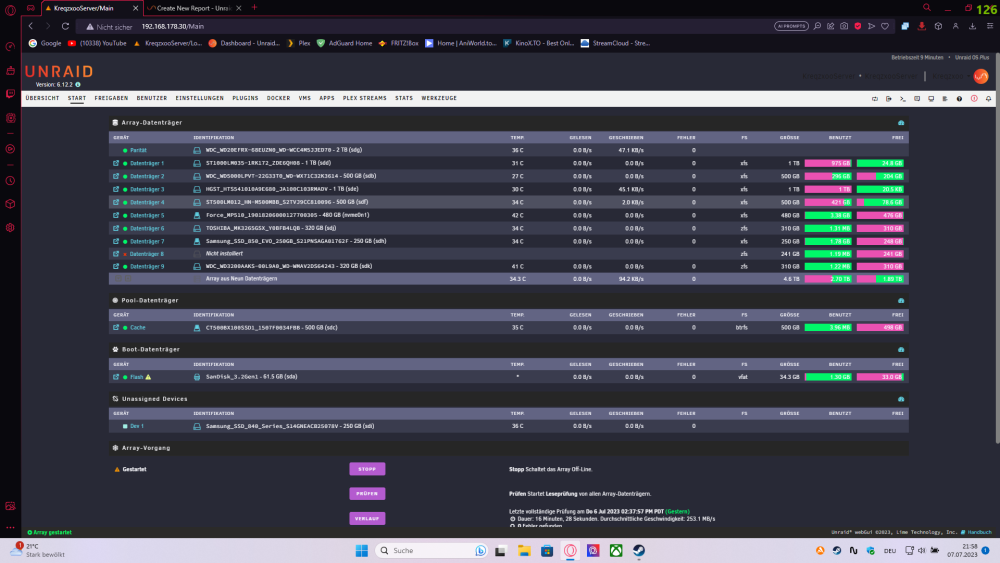Click the Flash warning triangle icon
The height and width of the screenshot is (563, 1000).
coord(148,377)
